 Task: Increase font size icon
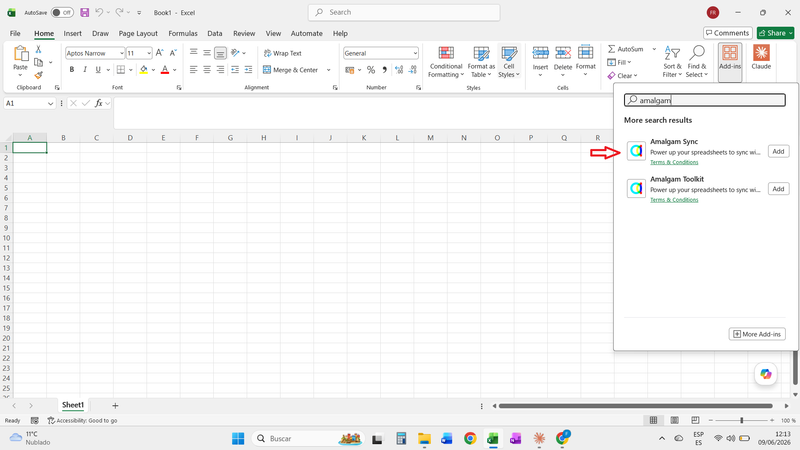tap(160, 53)
